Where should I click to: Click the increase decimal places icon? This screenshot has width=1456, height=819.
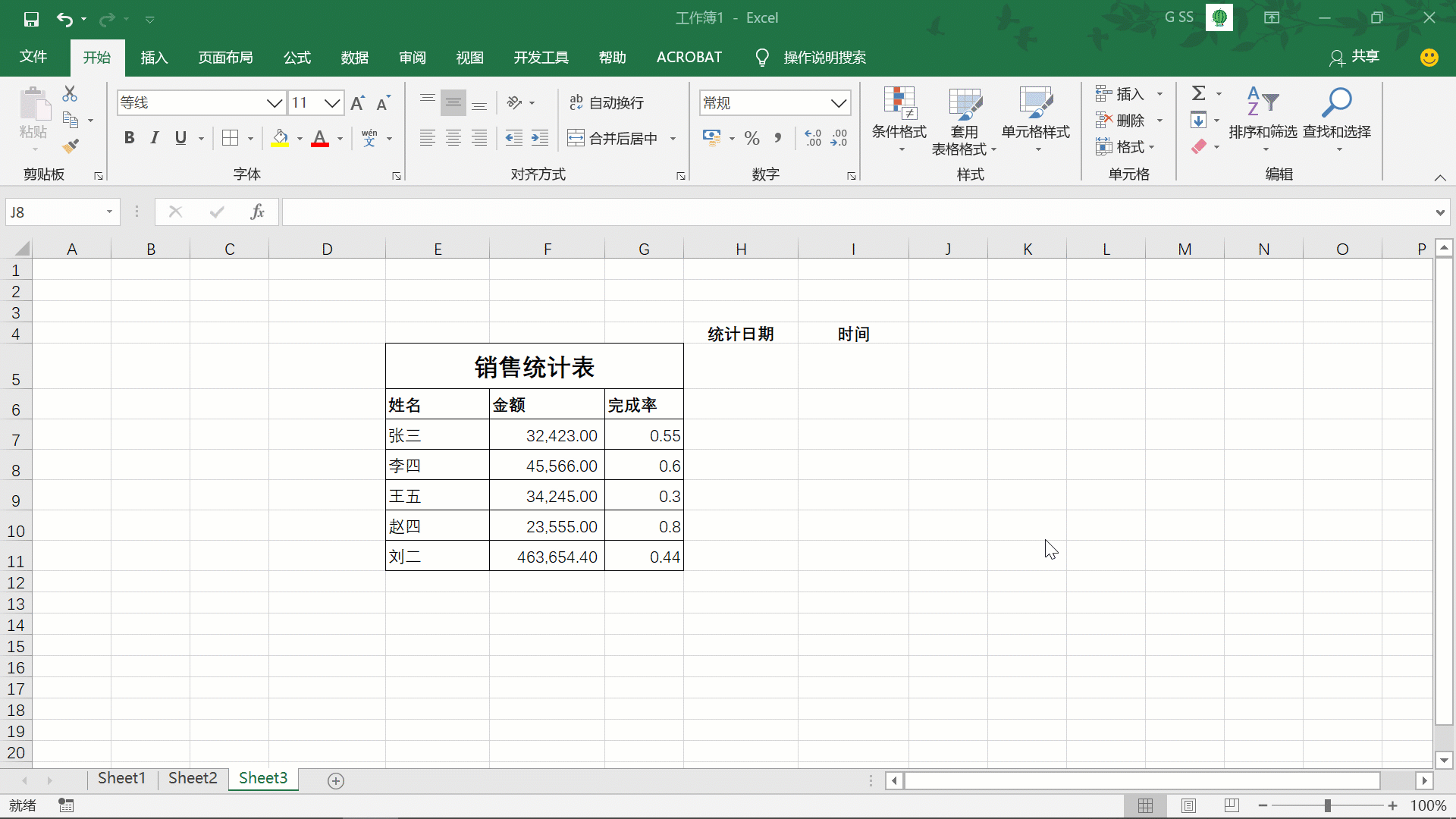(814, 137)
